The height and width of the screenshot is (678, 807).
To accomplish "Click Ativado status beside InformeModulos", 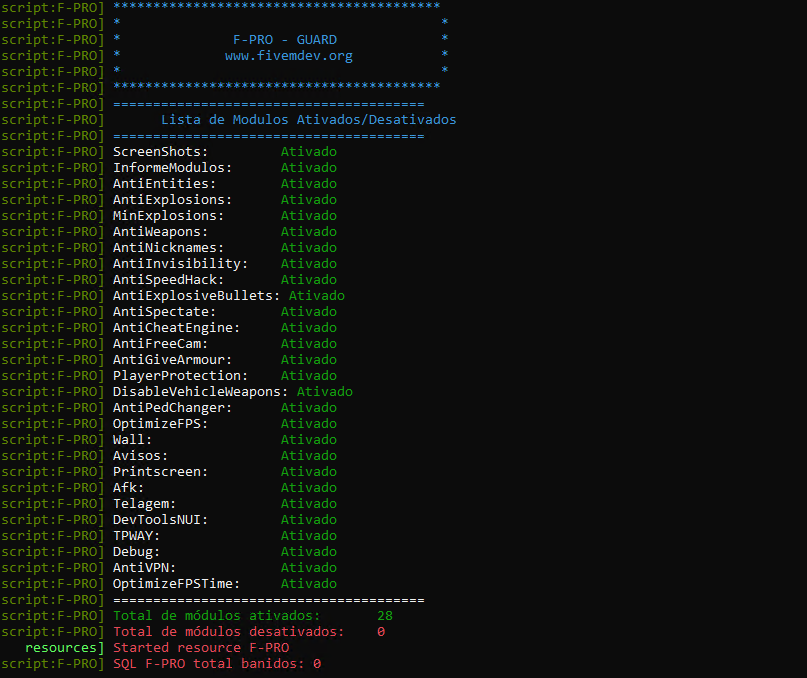I will pyautogui.click(x=308, y=168).
